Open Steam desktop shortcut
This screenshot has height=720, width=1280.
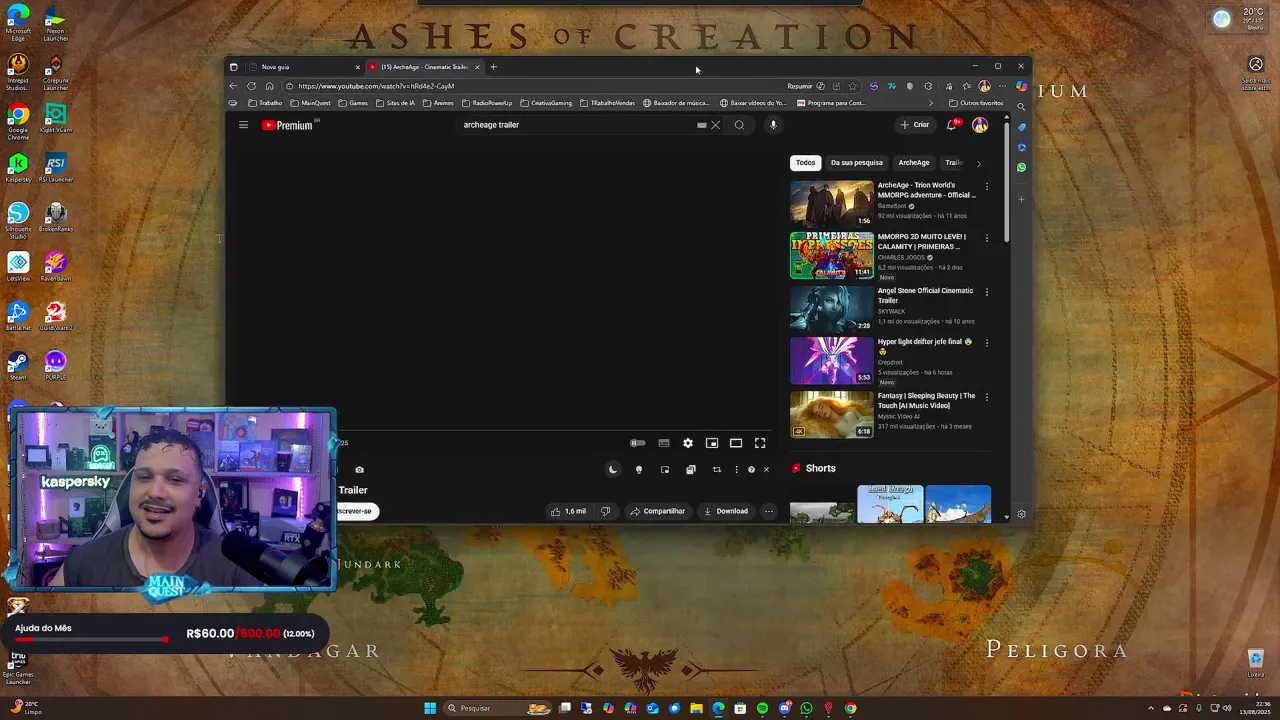18,365
